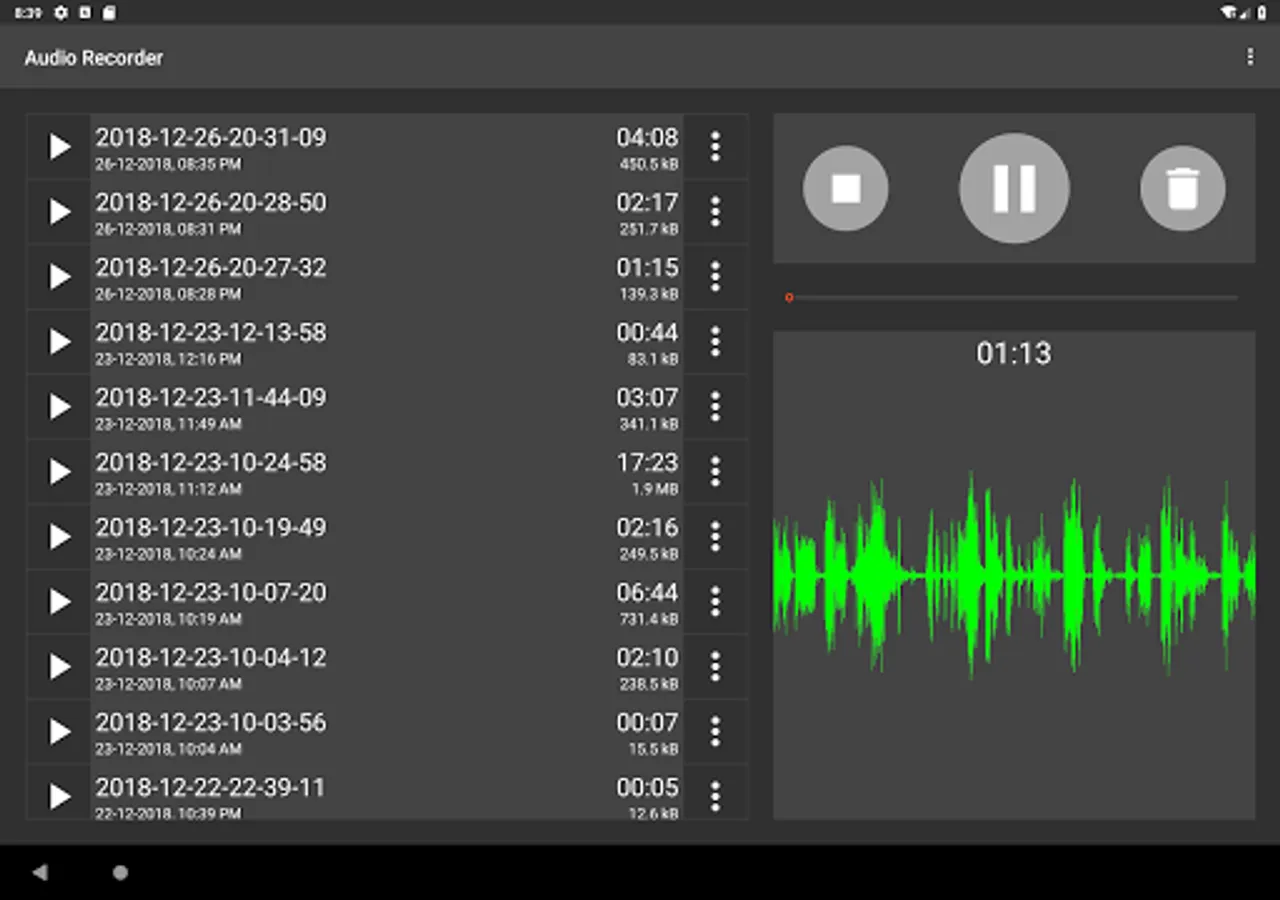Viewport: 1280px width, 900px height.
Task: Click the 731.4 kB file size
Action: coord(649,619)
